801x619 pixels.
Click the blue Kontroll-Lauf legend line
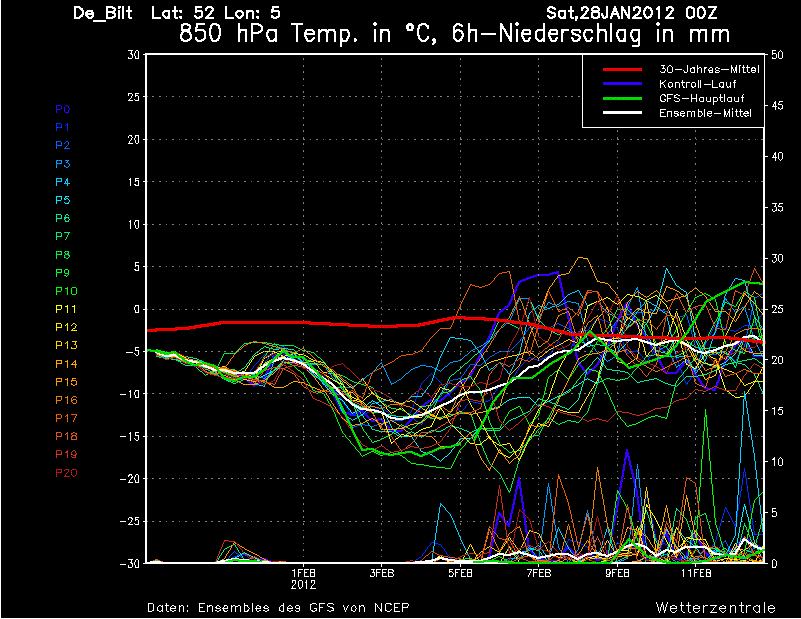tap(622, 84)
